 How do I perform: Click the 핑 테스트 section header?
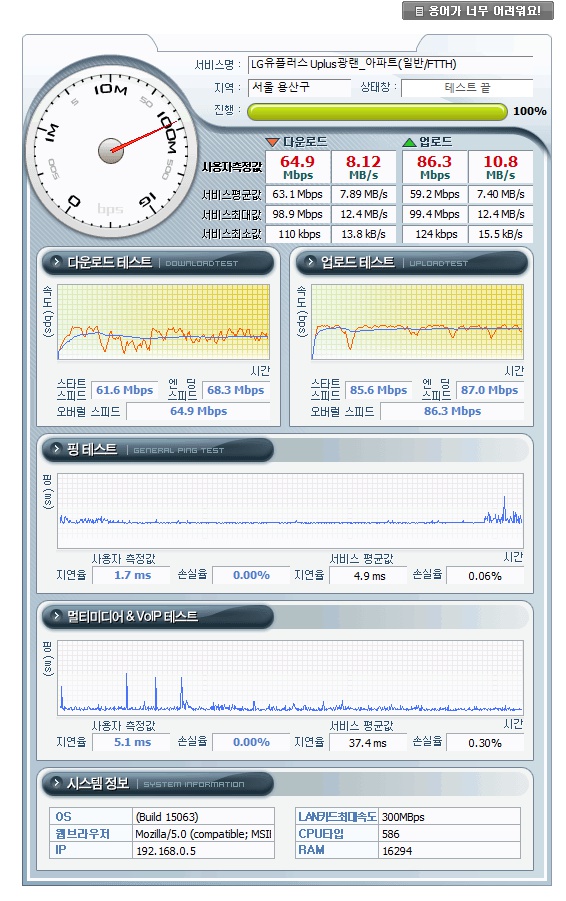[158, 449]
